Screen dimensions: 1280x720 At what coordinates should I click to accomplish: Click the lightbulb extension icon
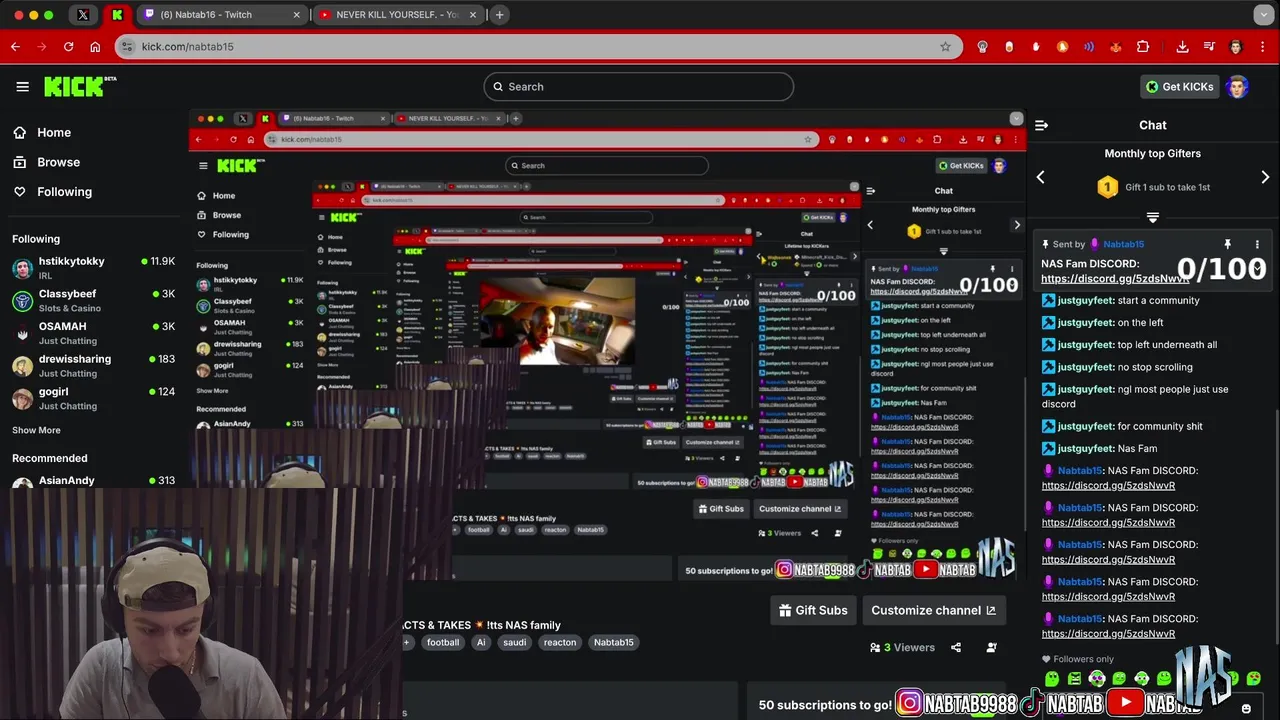pos(982,47)
